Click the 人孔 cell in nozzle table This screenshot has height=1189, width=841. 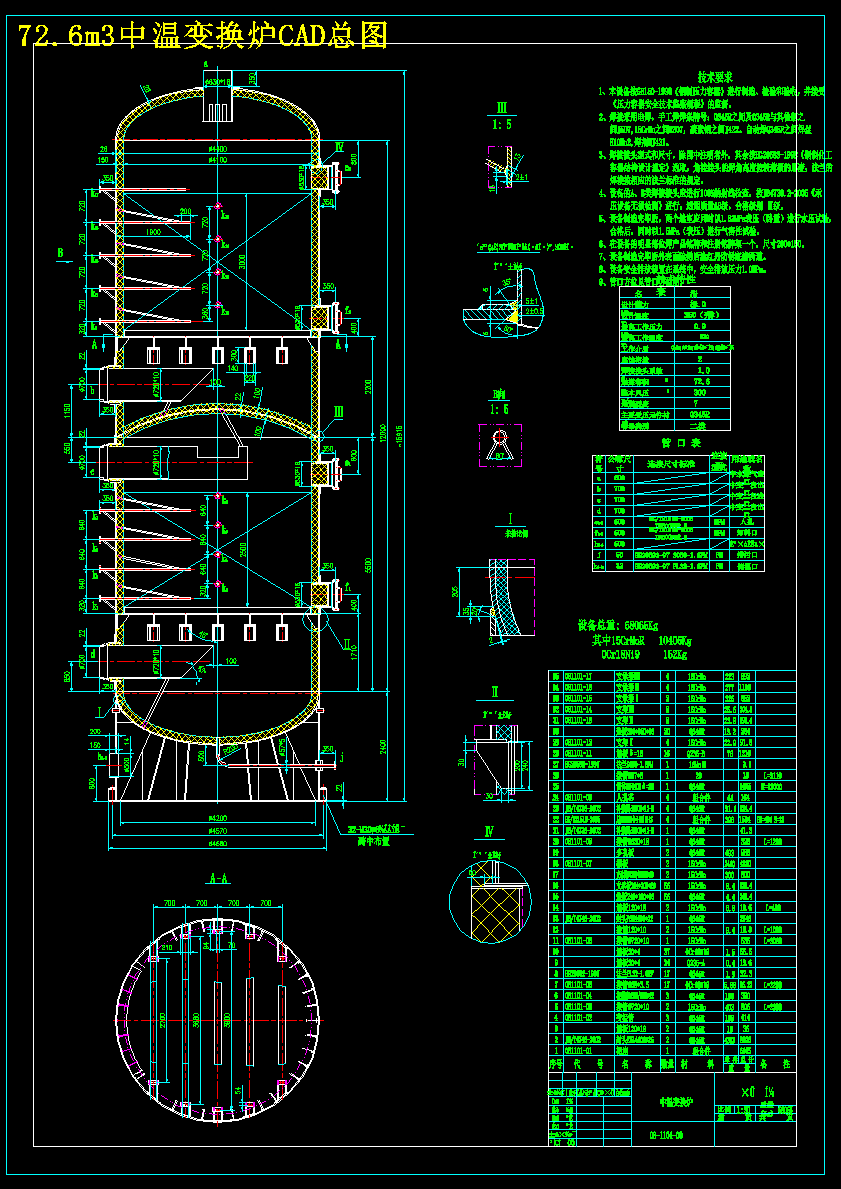(x=747, y=522)
